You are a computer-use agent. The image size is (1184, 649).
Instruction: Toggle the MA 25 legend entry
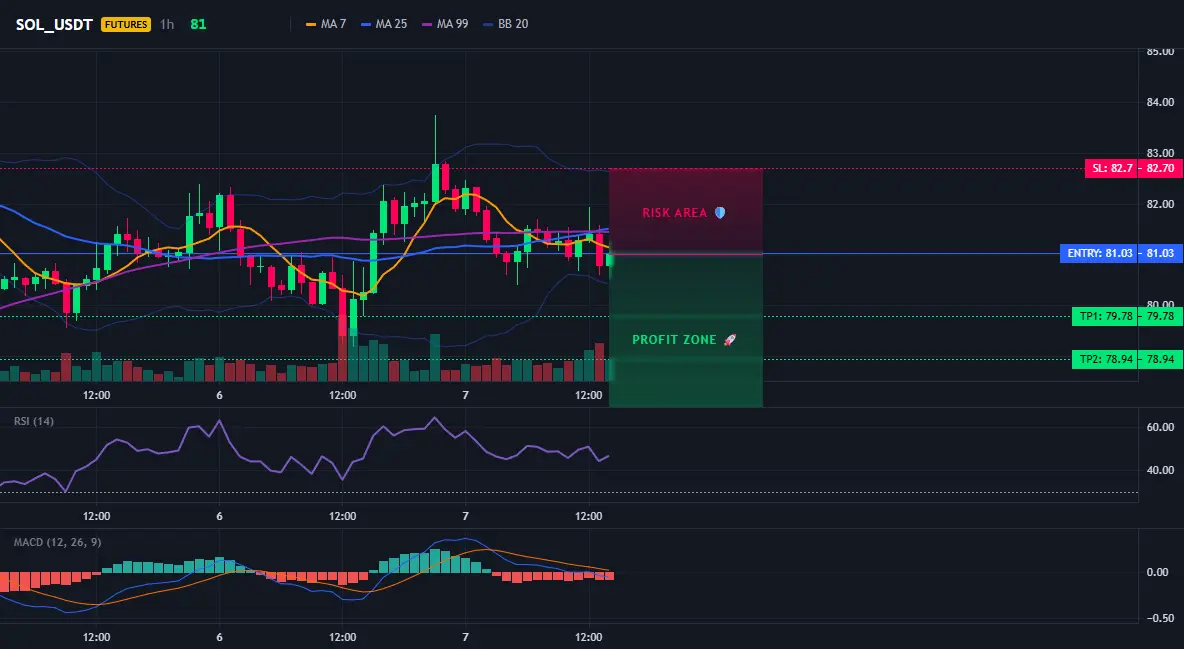coord(384,24)
